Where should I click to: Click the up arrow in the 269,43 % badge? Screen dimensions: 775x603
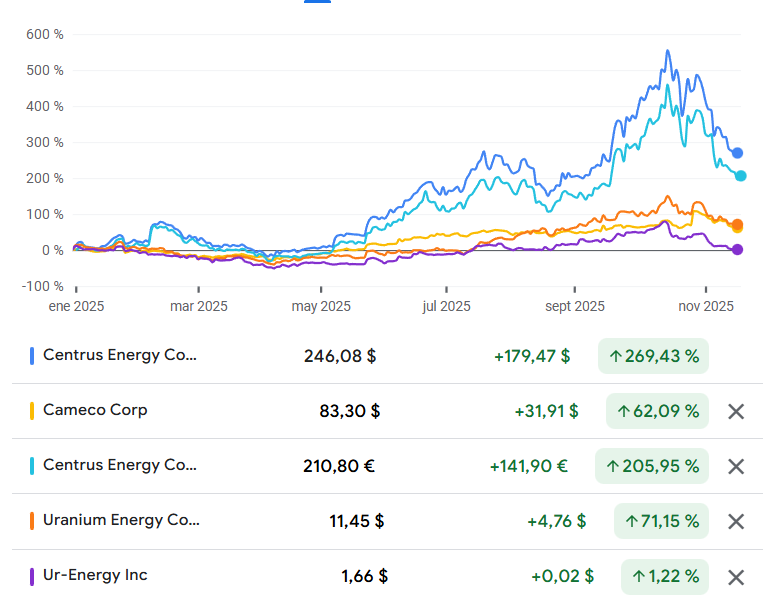(x=615, y=356)
